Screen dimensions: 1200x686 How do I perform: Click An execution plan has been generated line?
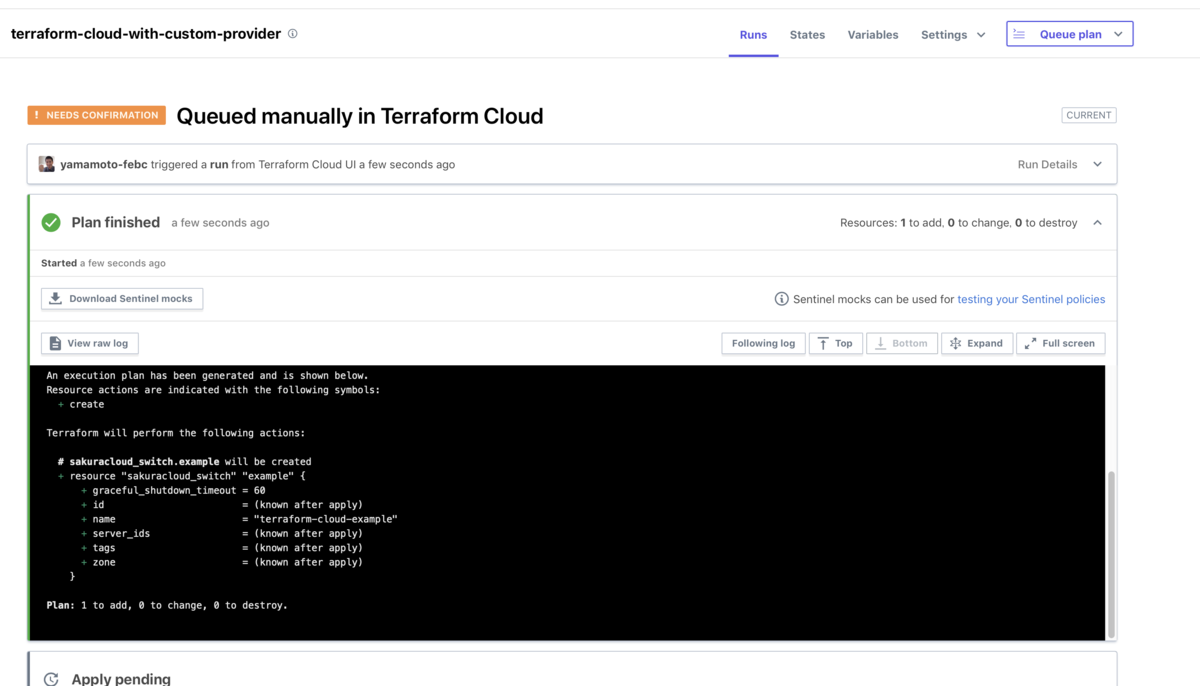tap(207, 376)
